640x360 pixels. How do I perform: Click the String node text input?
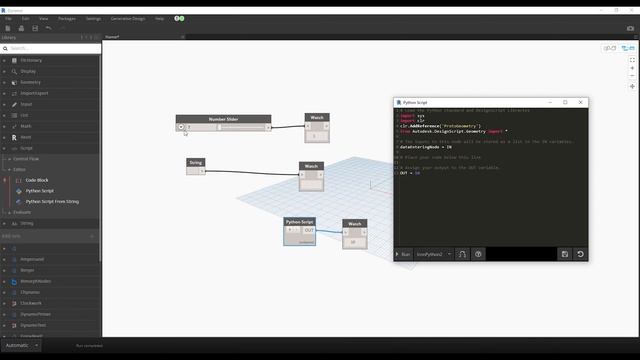tap(193, 171)
